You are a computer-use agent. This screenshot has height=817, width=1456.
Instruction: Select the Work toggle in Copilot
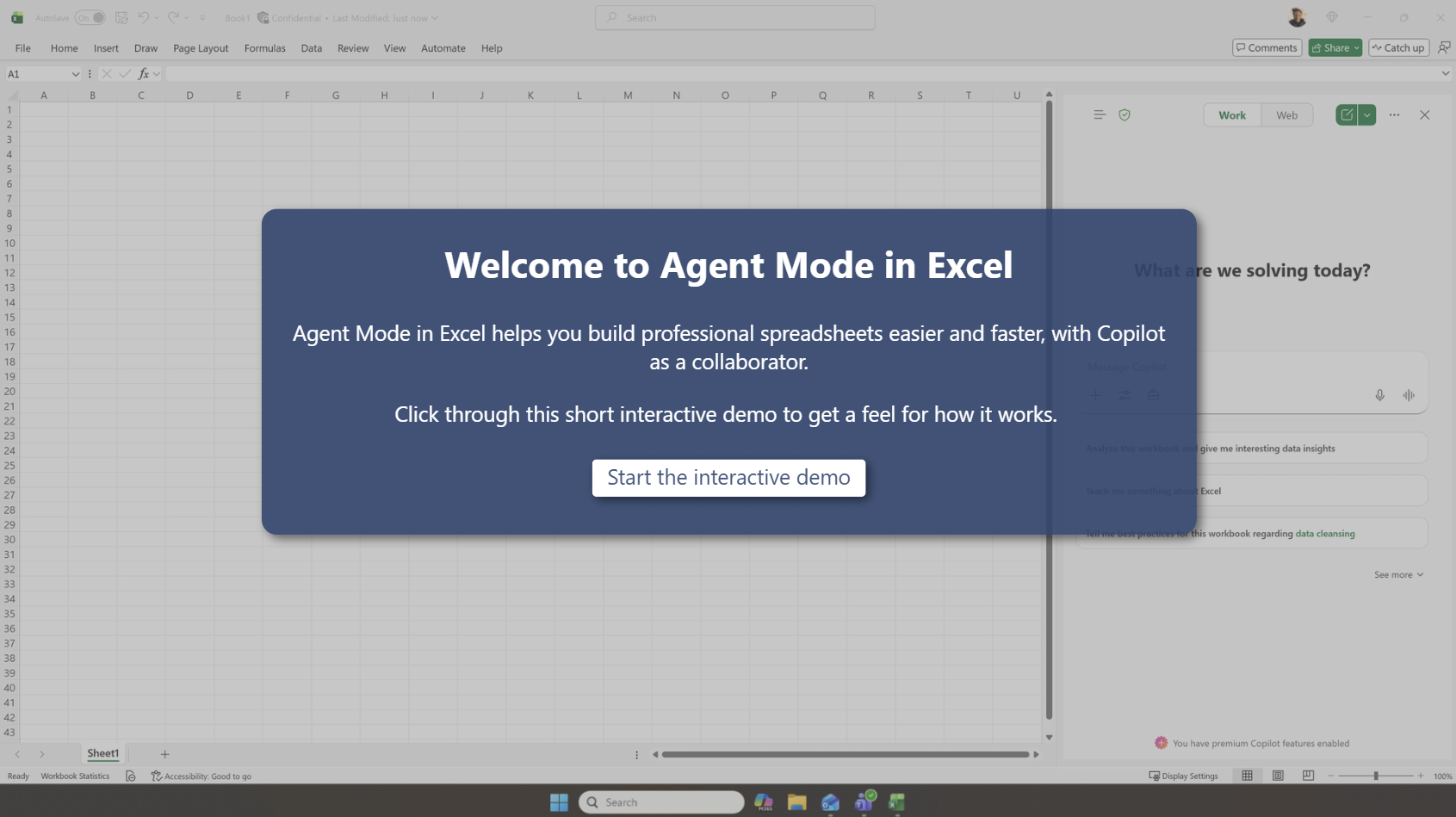[x=1232, y=115]
